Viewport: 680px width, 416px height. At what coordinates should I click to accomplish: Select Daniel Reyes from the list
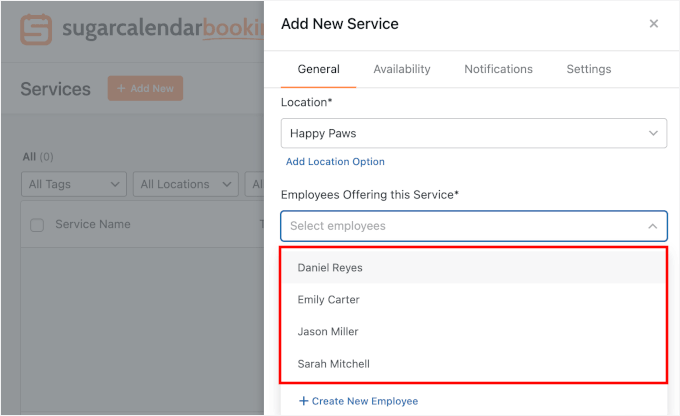coord(474,268)
